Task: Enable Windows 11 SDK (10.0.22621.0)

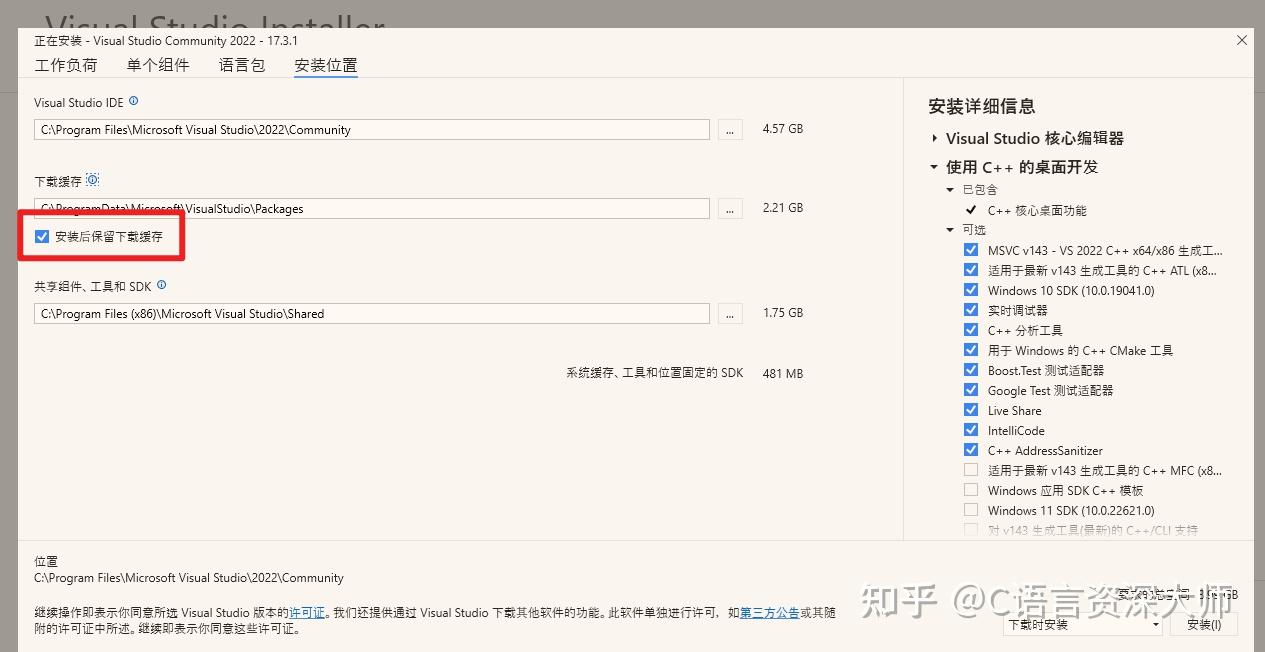Action: 970,510
